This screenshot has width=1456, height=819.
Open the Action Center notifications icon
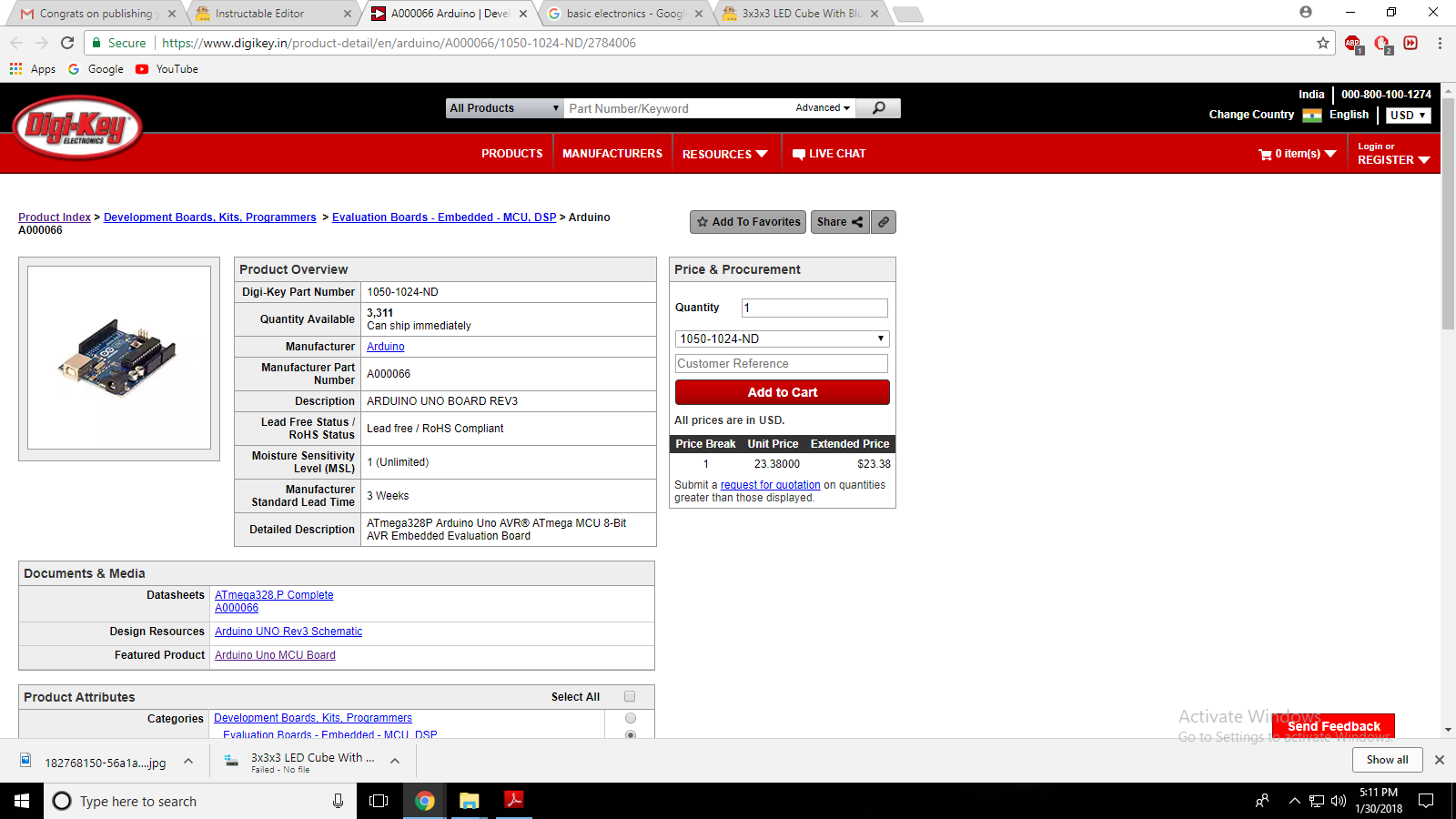(1426, 801)
